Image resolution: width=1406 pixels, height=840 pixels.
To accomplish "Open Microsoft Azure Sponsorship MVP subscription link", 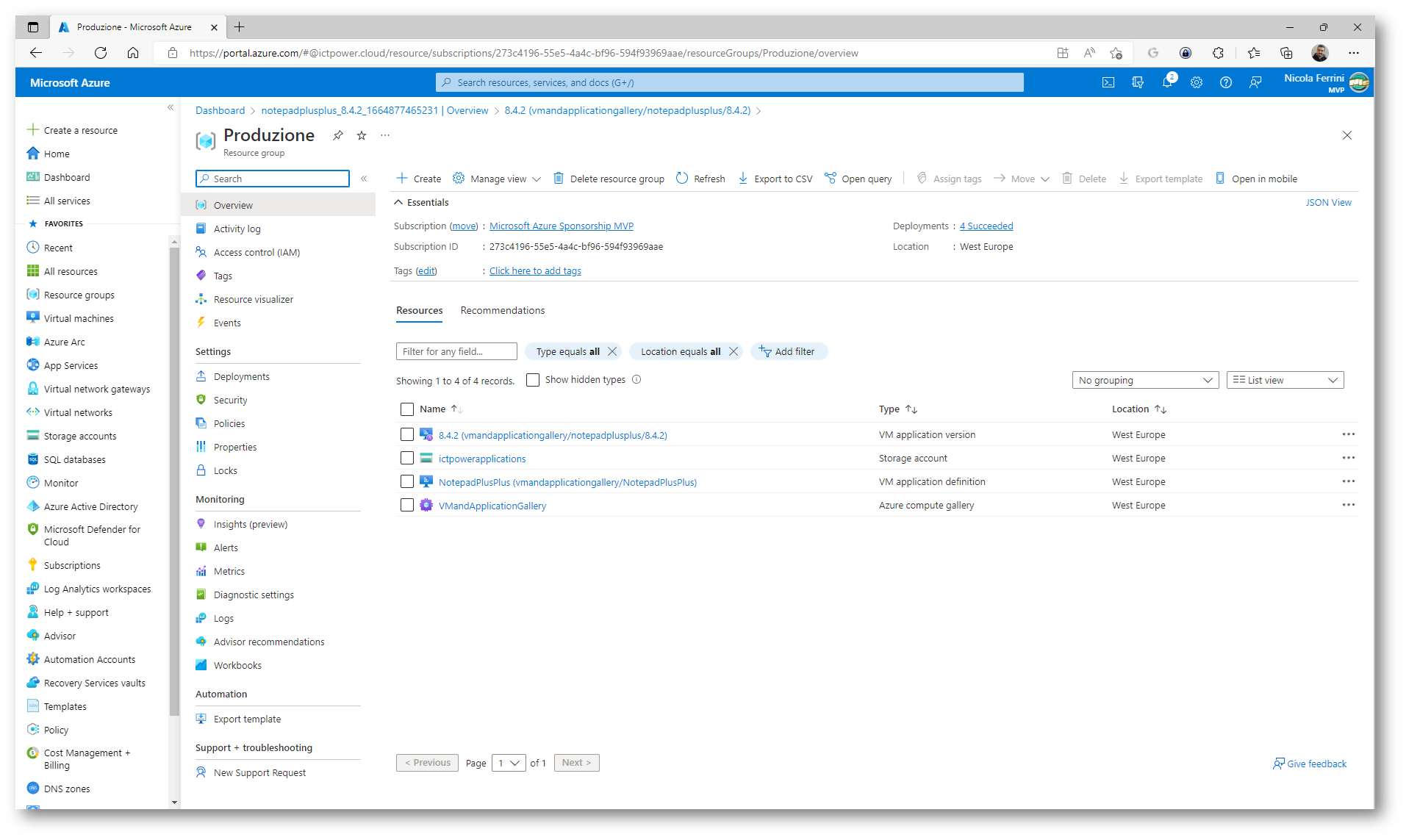I will (x=562, y=226).
